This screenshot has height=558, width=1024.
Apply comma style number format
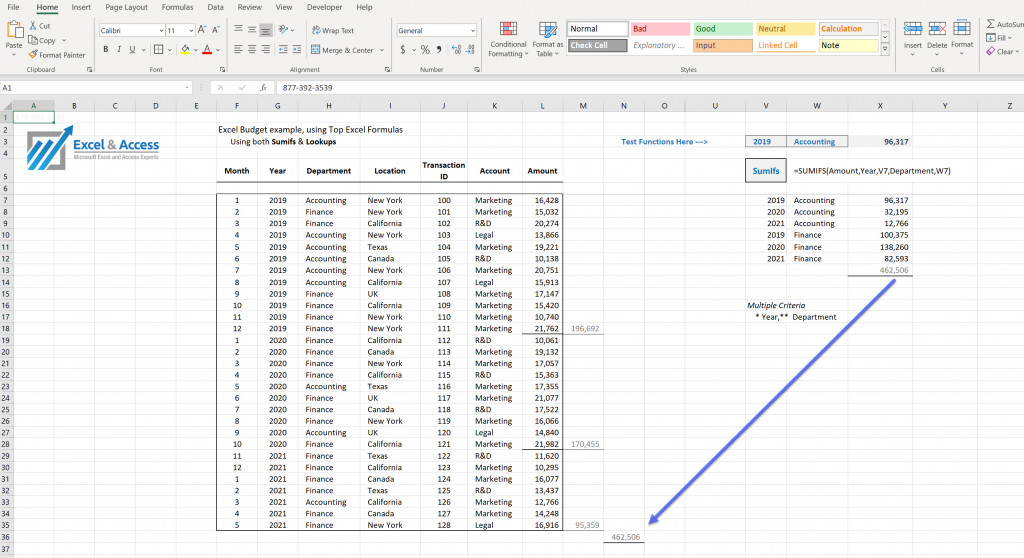[439, 50]
